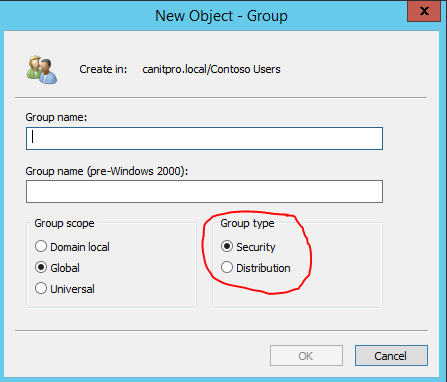This screenshot has width=447, height=382.
Task: Click the Group type heading
Action: (247, 223)
